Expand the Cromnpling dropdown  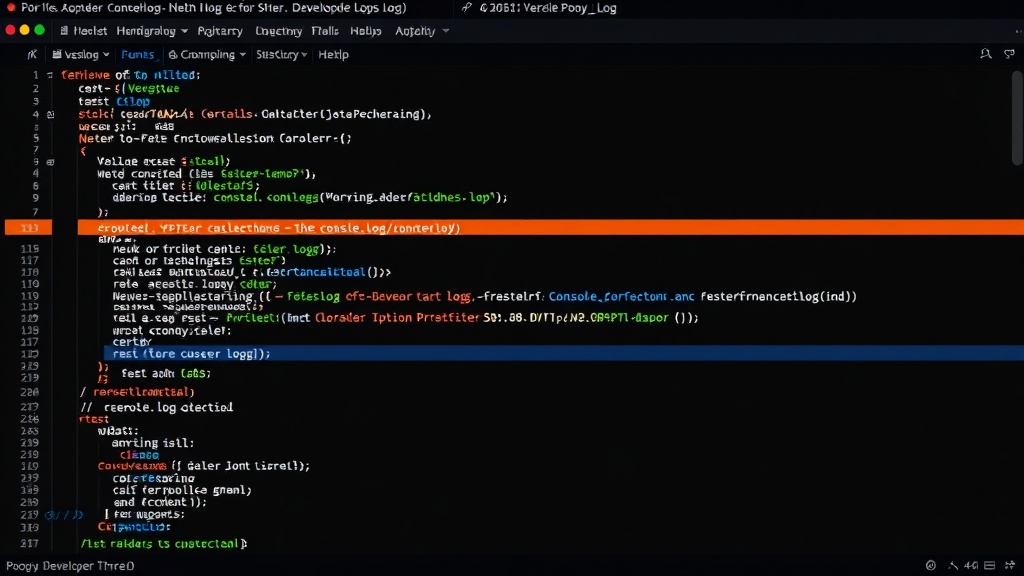click(x=207, y=55)
